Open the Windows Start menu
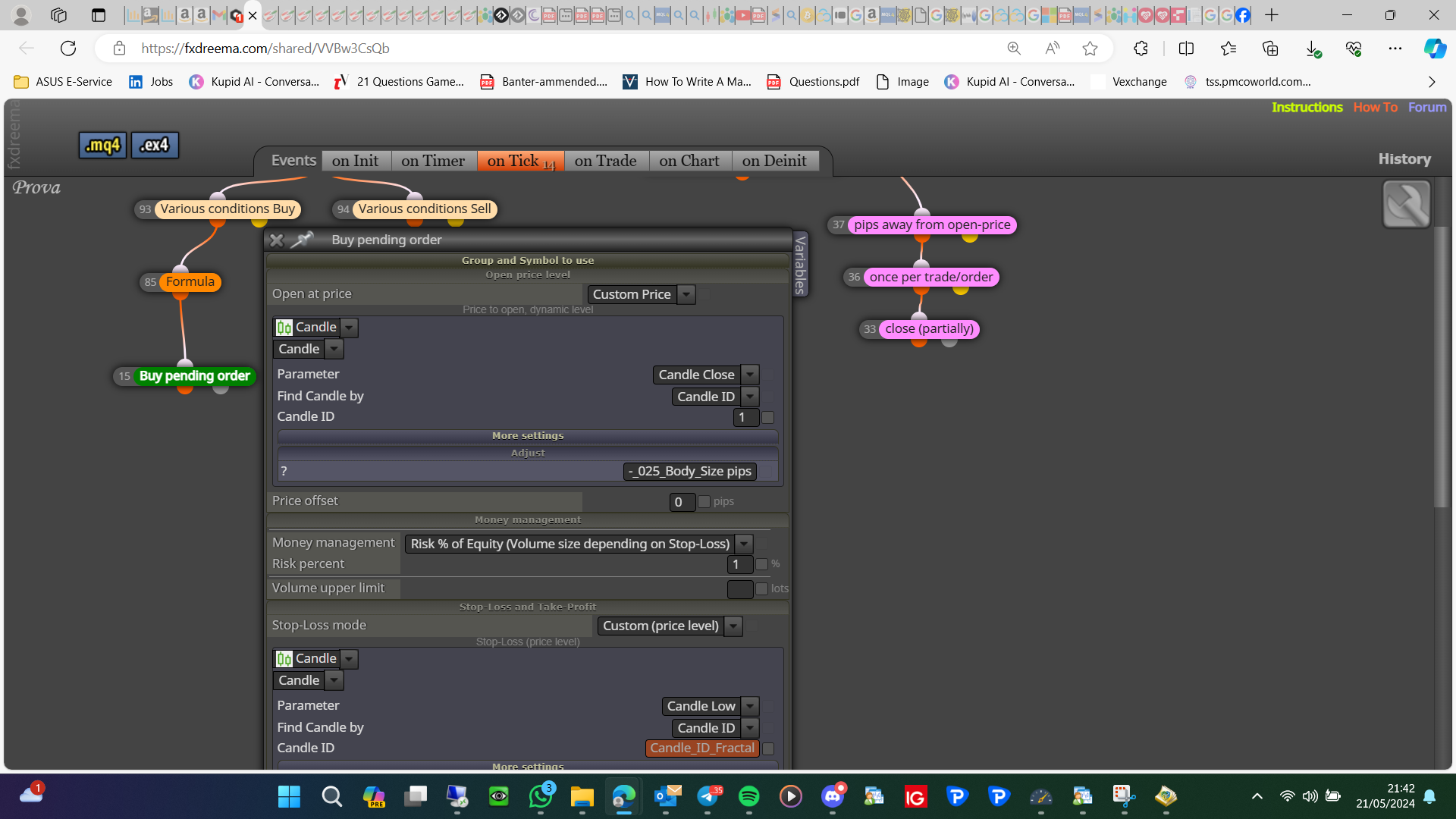Image resolution: width=1456 pixels, height=819 pixels. (x=289, y=796)
